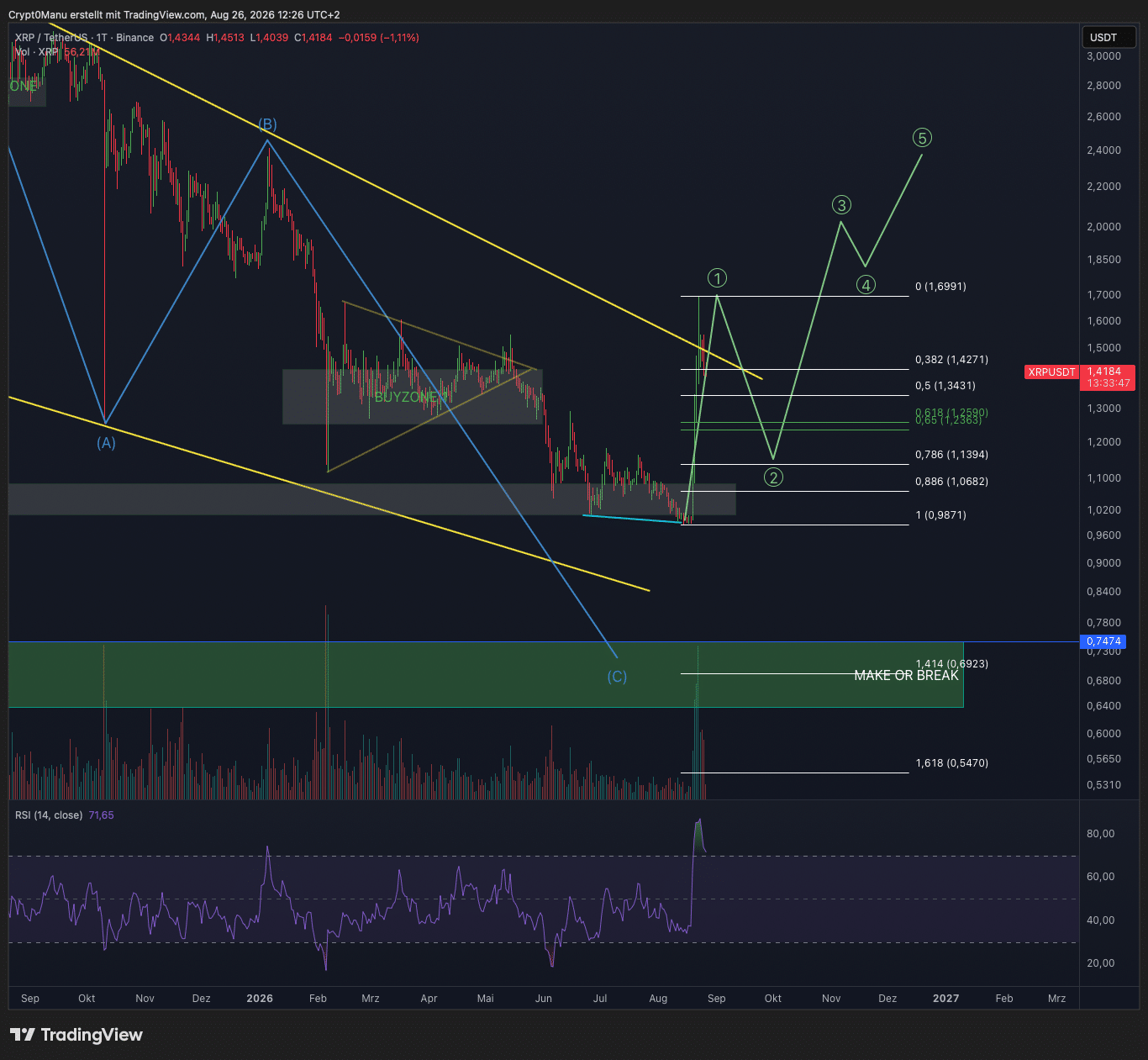This screenshot has height=1060, width=1148.
Task: Click 40,00 on the RSI scale
Action: click(x=1101, y=920)
